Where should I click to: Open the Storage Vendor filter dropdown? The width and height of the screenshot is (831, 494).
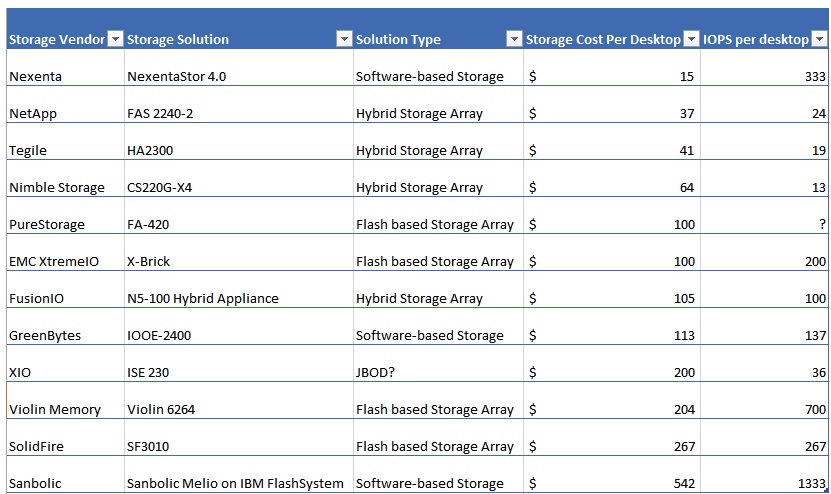115,39
